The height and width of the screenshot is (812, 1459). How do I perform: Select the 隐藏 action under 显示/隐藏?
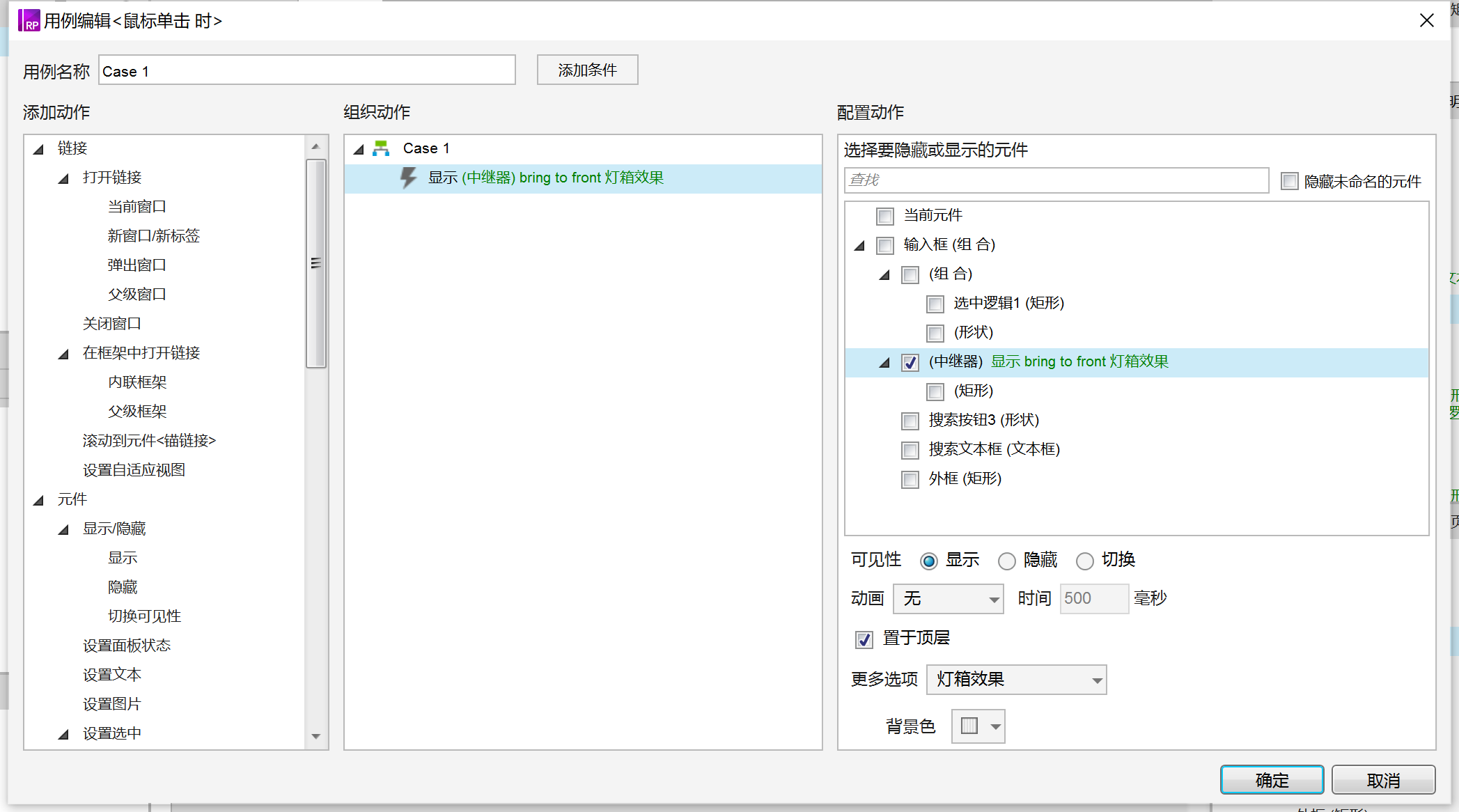[x=123, y=587]
